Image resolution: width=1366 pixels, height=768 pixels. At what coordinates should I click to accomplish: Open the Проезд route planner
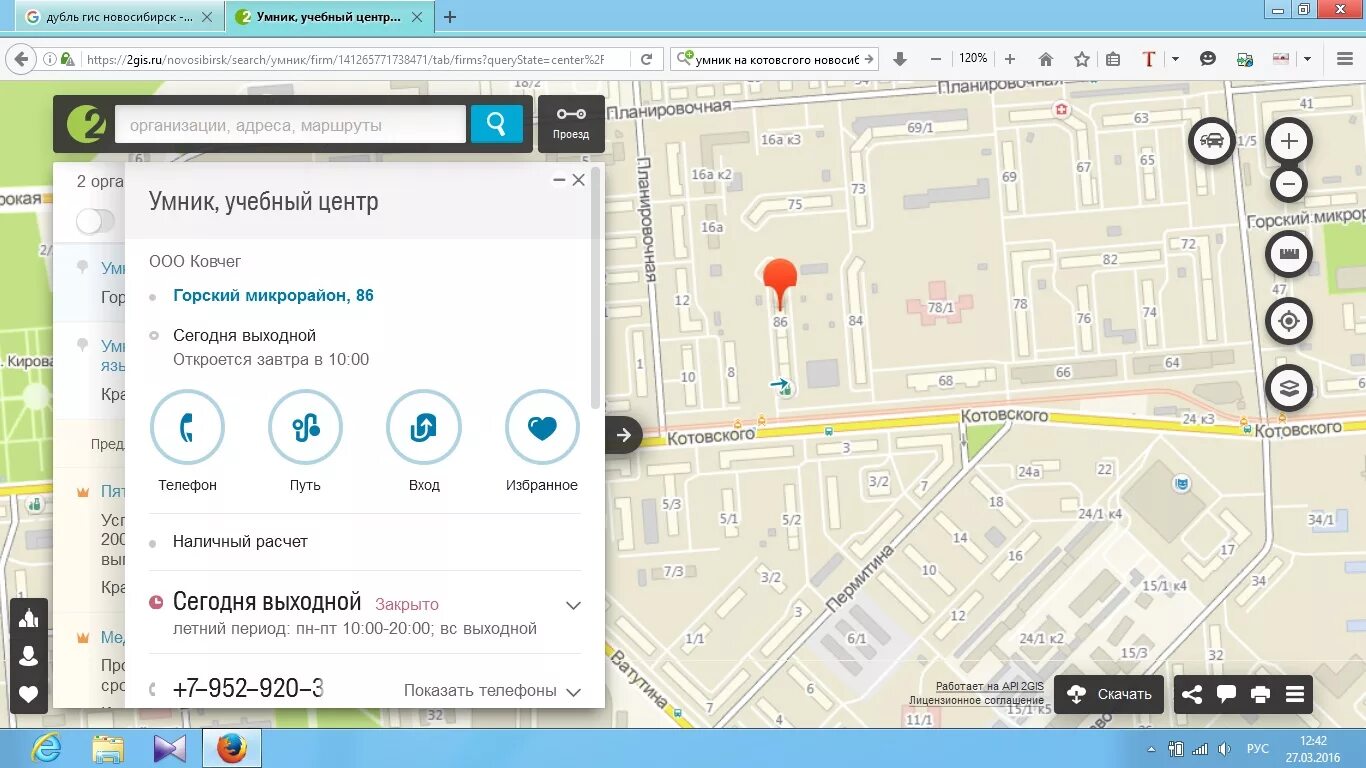point(571,124)
